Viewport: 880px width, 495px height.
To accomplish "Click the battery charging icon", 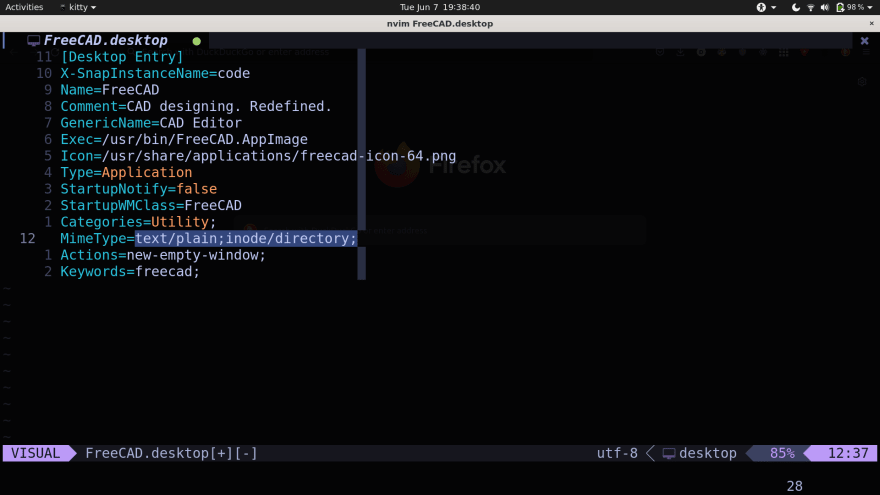I will click(x=840, y=7).
